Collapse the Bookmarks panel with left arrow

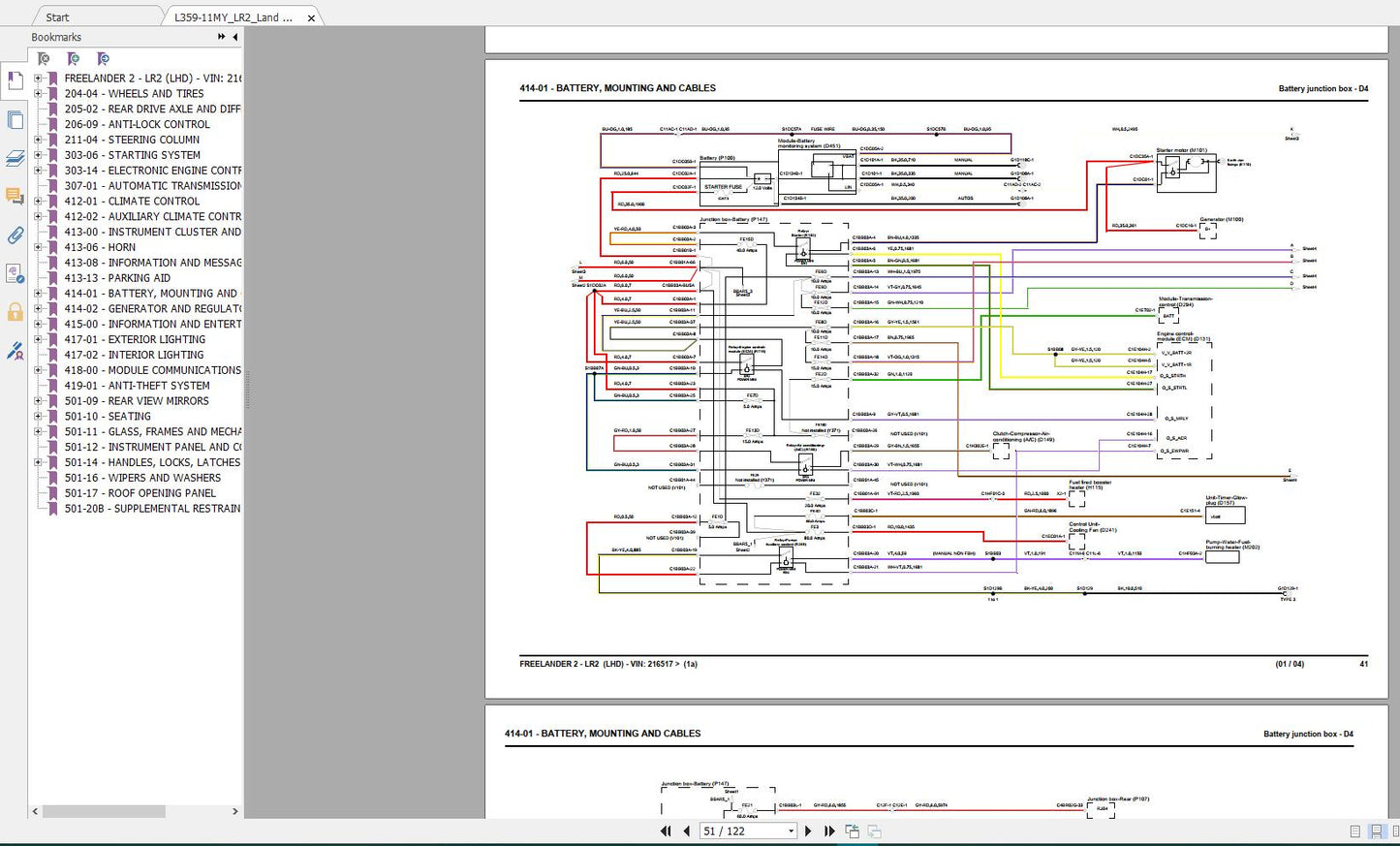tap(234, 37)
